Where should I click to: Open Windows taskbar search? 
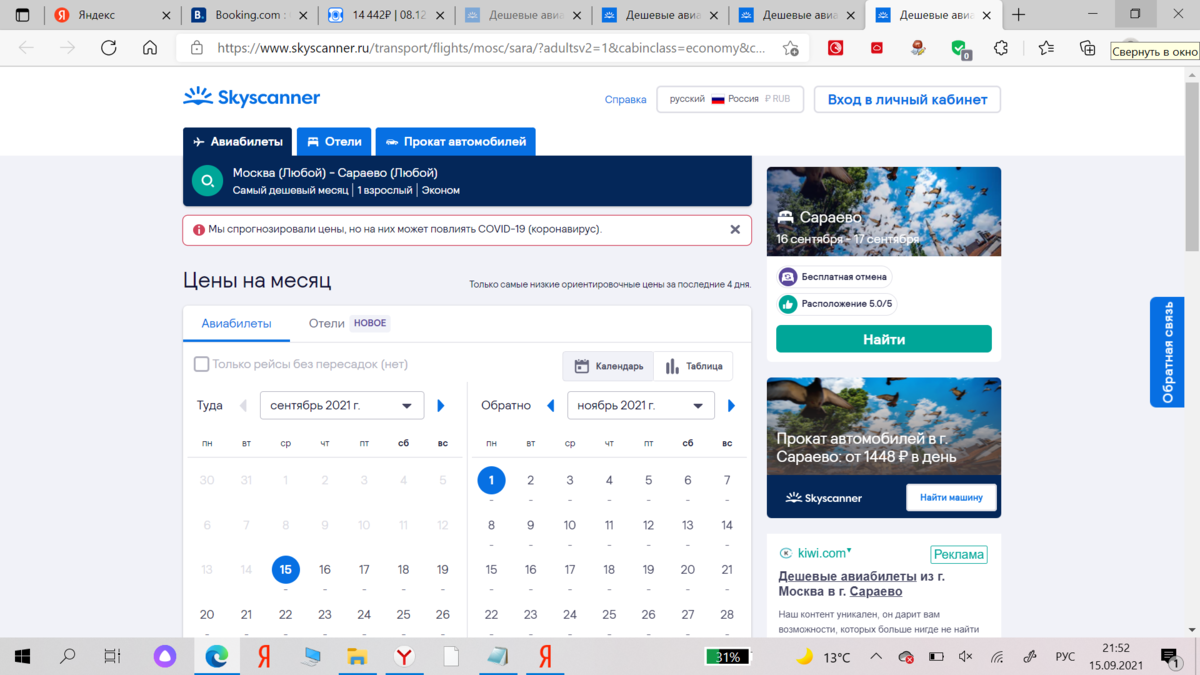point(67,657)
